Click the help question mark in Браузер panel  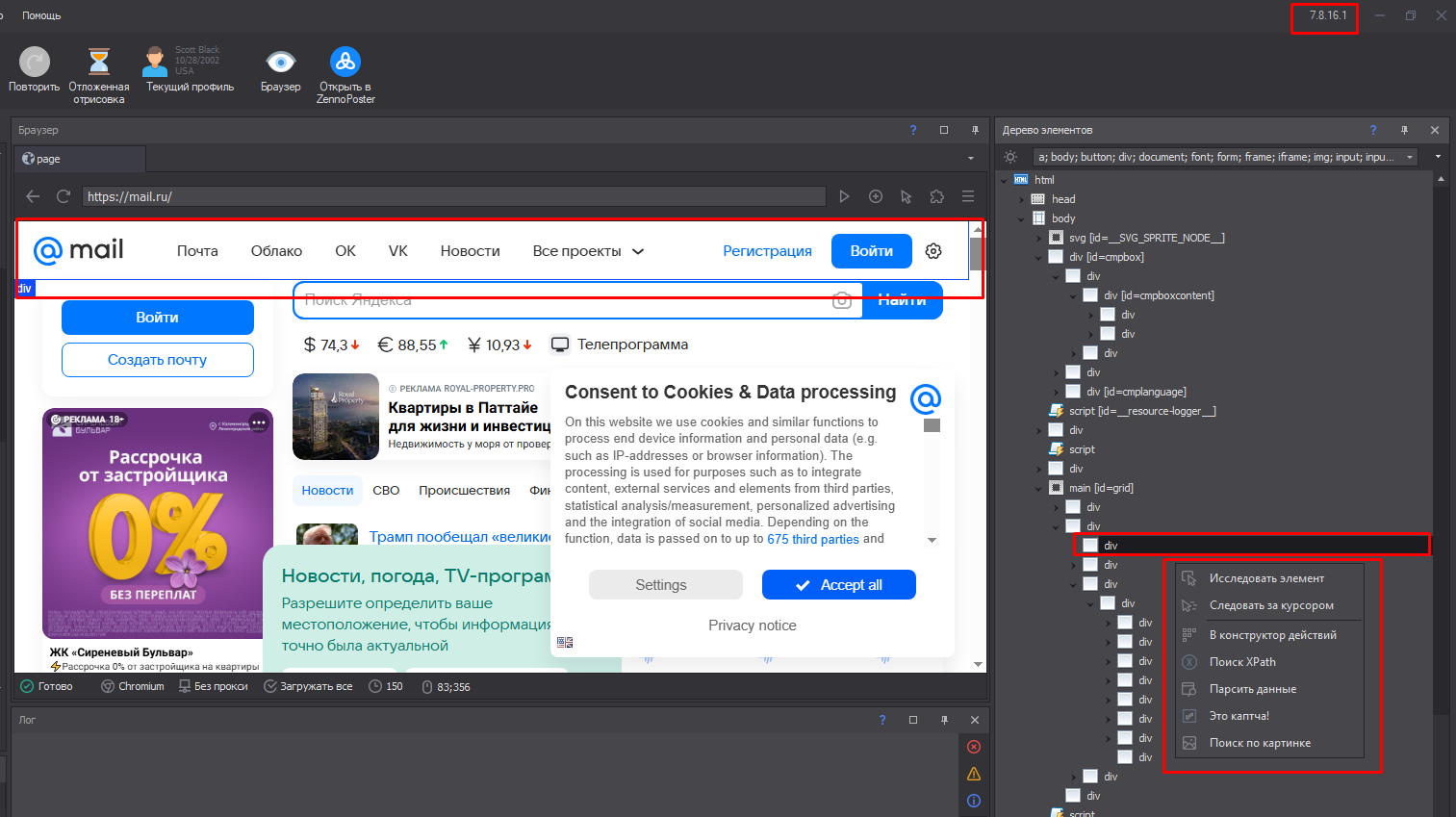tap(913, 130)
